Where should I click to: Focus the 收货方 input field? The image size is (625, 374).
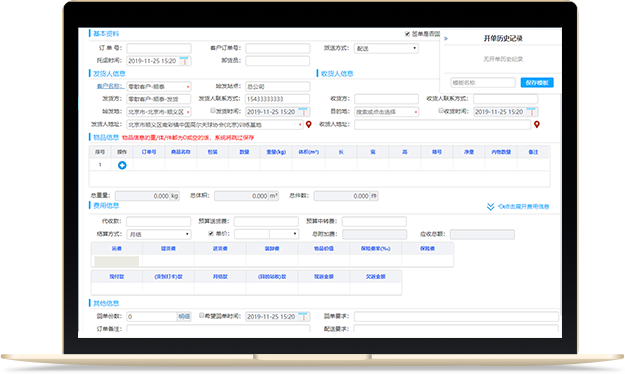386,99
